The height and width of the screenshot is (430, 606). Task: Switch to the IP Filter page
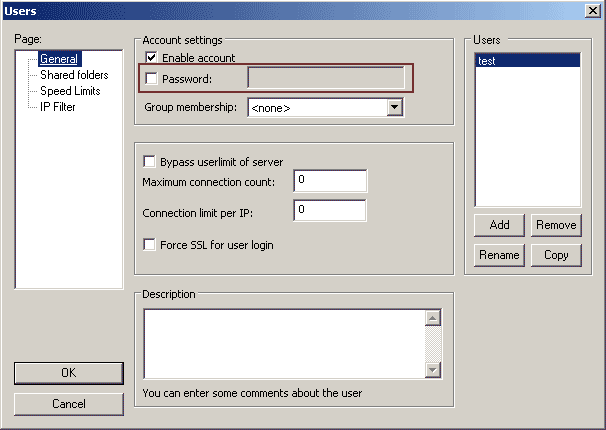58,107
